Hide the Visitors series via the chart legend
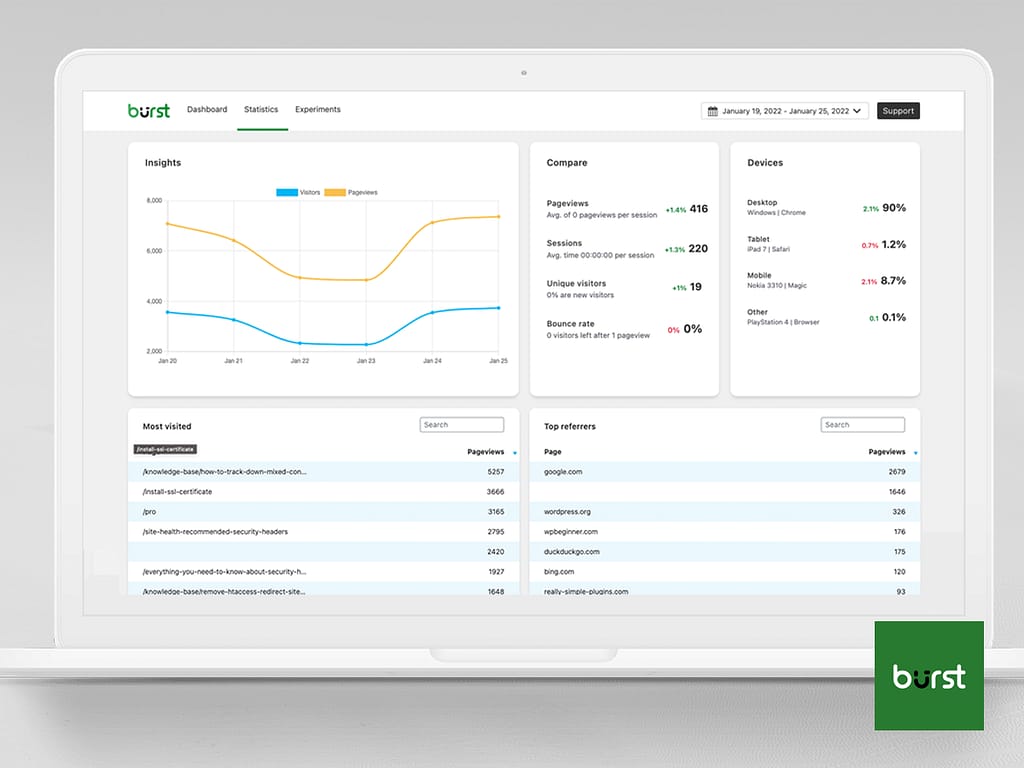 [x=300, y=192]
